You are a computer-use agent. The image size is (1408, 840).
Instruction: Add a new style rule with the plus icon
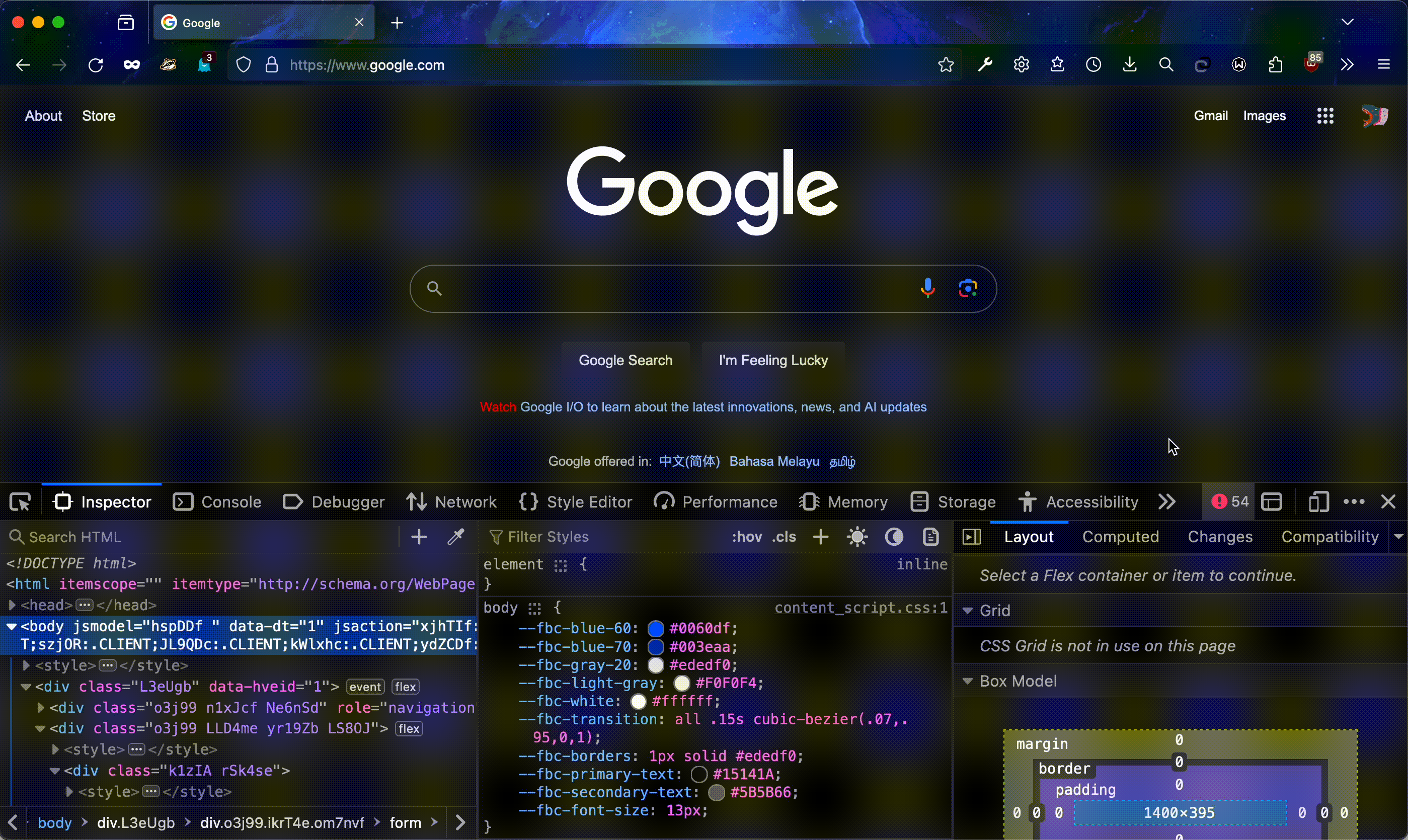tap(820, 537)
